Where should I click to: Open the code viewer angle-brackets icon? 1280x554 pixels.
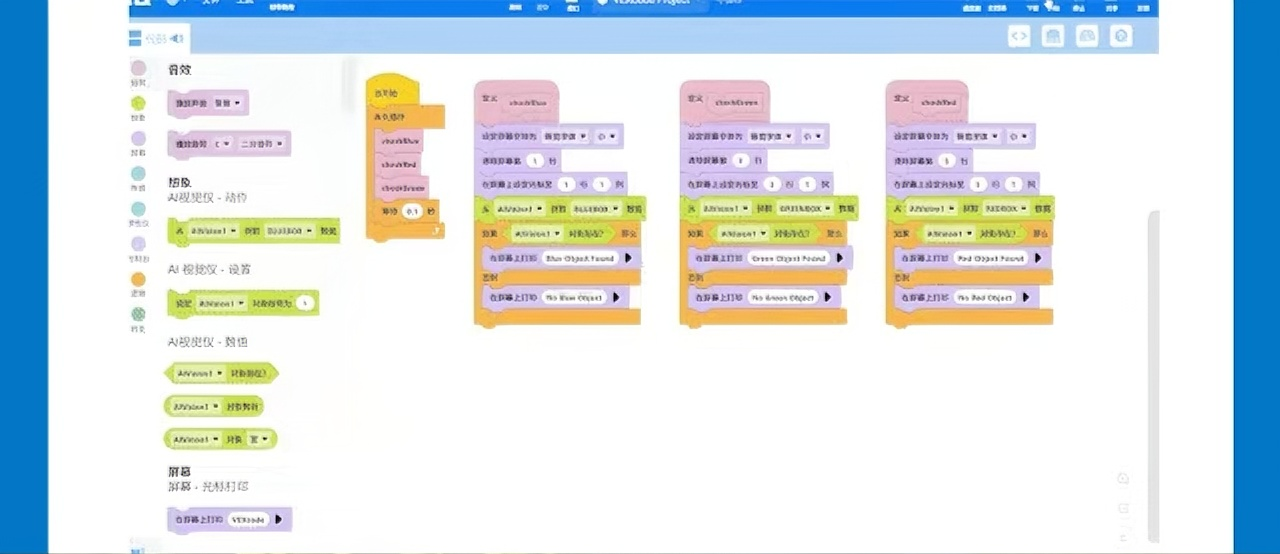pos(1019,37)
